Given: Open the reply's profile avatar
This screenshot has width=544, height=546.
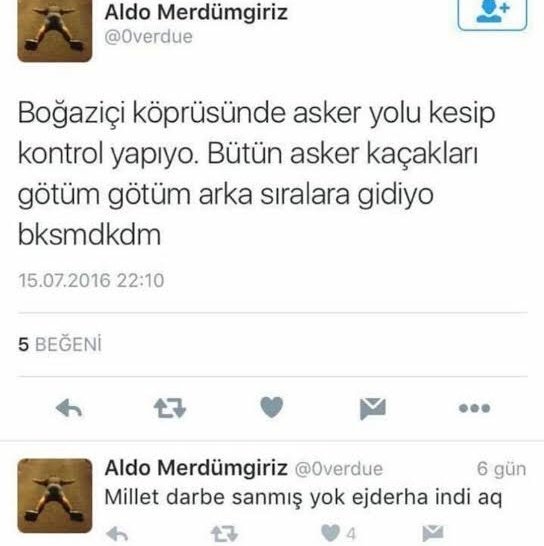Looking at the screenshot, I should point(55,496).
